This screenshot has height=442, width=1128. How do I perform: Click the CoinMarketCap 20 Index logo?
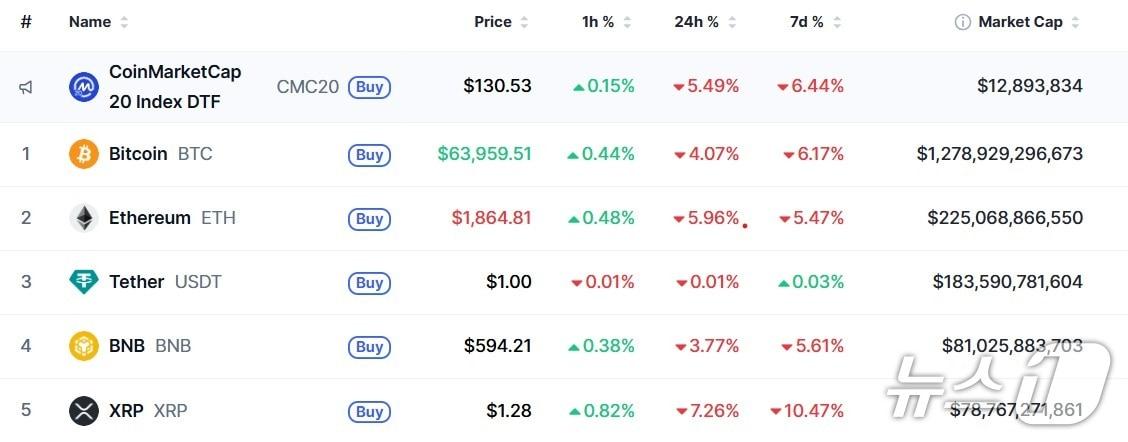(x=84, y=87)
